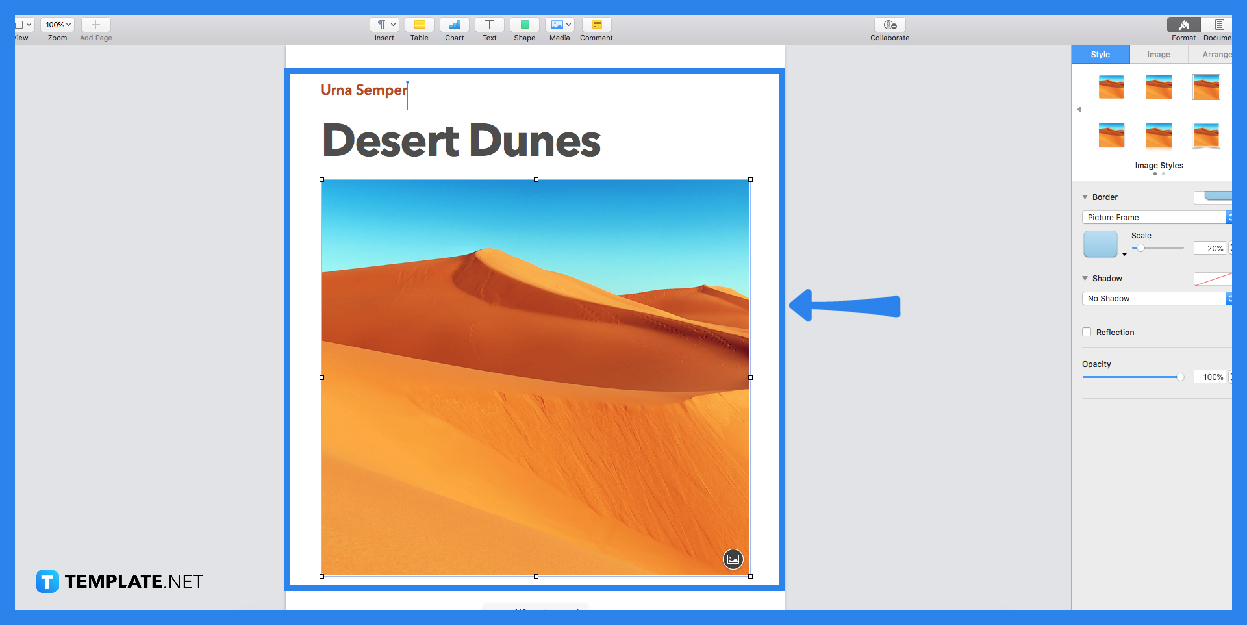Apply the bottom-middle reflection image style
This screenshot has height=625, width=1247.
pyautogui.click(x=1159, y=135)
